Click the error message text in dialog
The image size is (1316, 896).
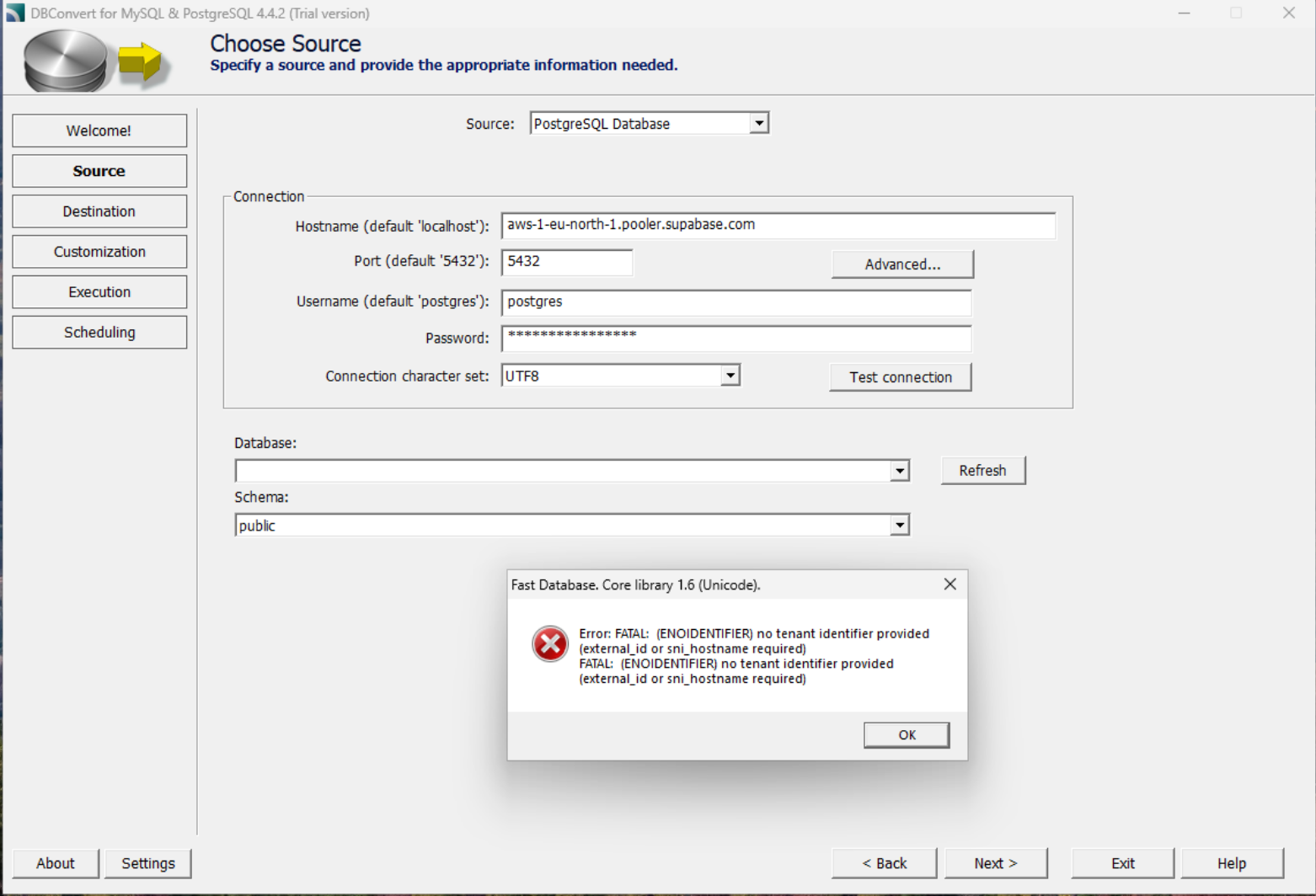[x=754, y=656]
